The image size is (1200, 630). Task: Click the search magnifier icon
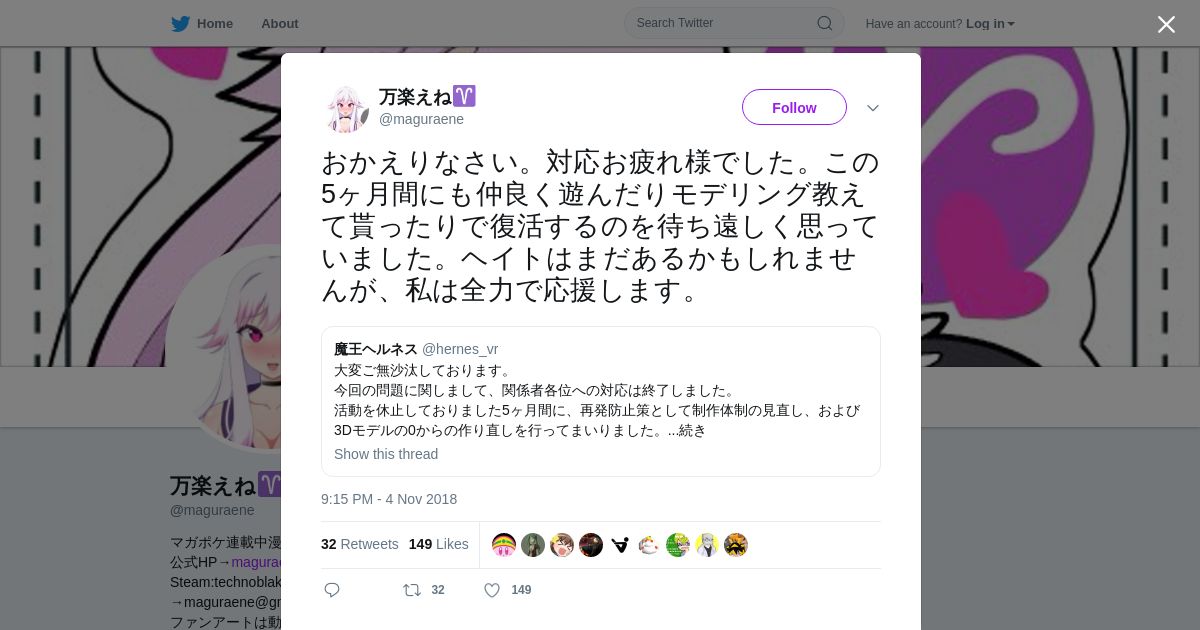pyautogui.click(x=824, y=23)
